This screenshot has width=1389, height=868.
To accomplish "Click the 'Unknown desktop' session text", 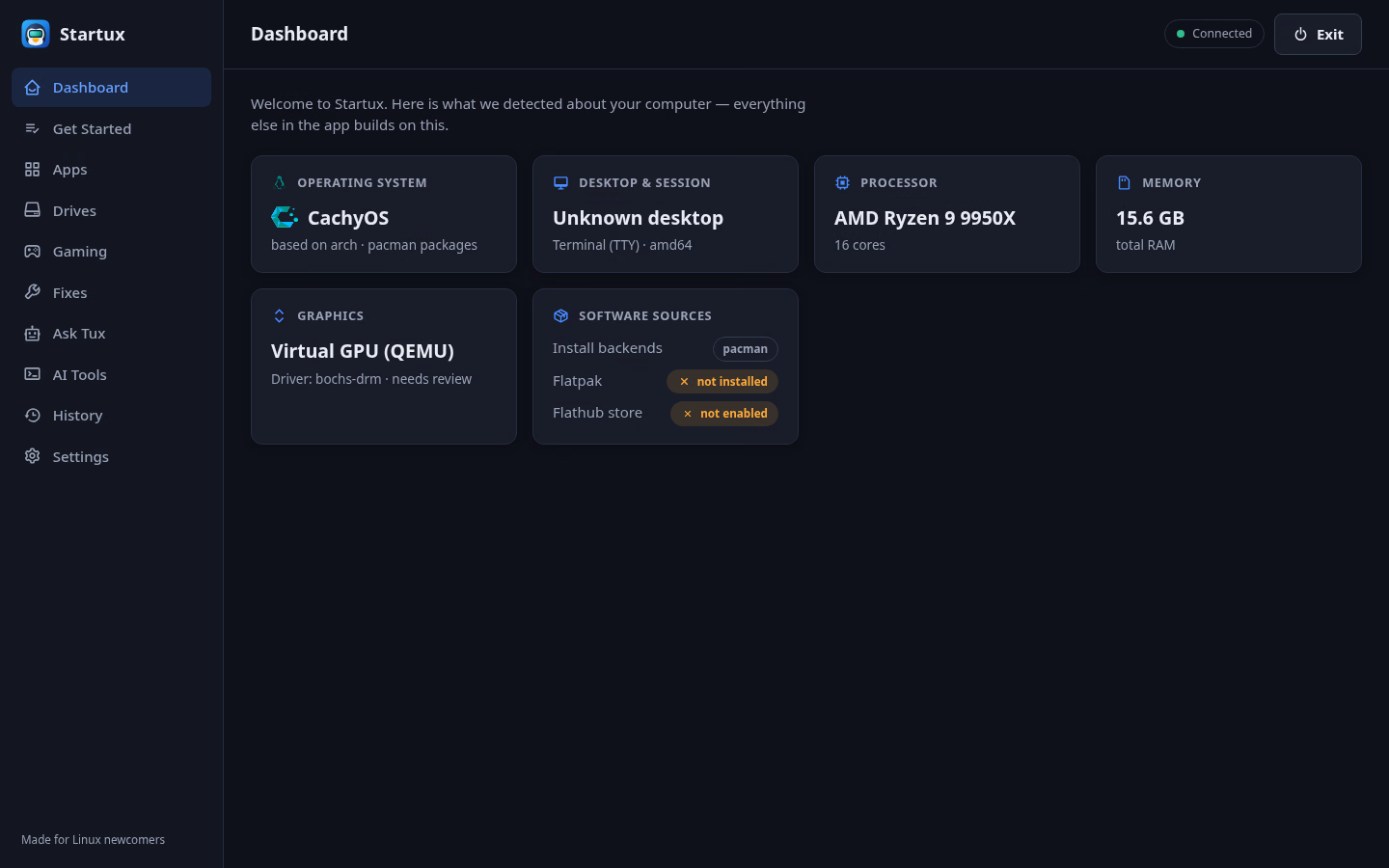I will coord(638,218).
